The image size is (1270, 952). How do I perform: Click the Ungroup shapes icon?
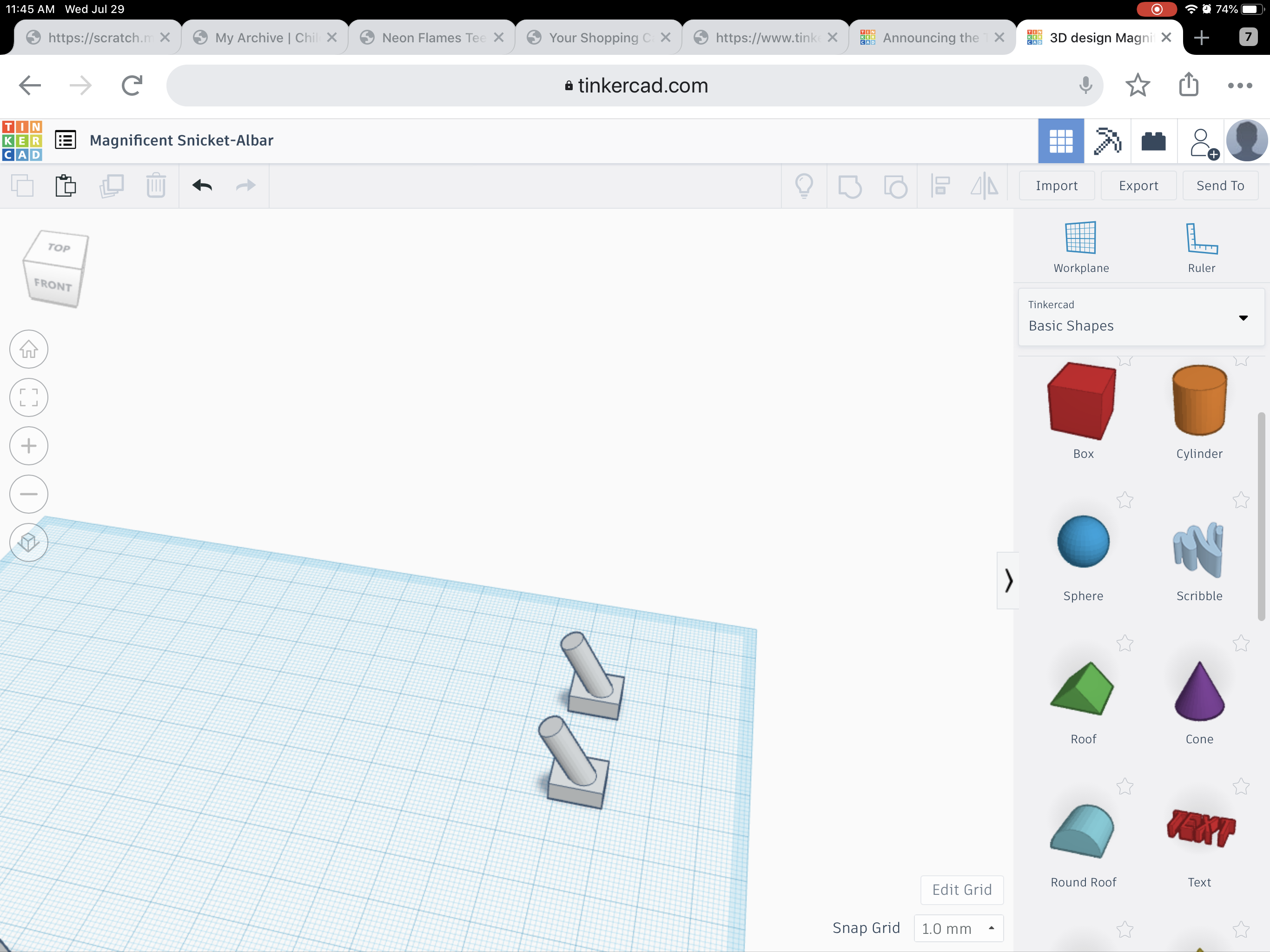[x=896, y=186]
